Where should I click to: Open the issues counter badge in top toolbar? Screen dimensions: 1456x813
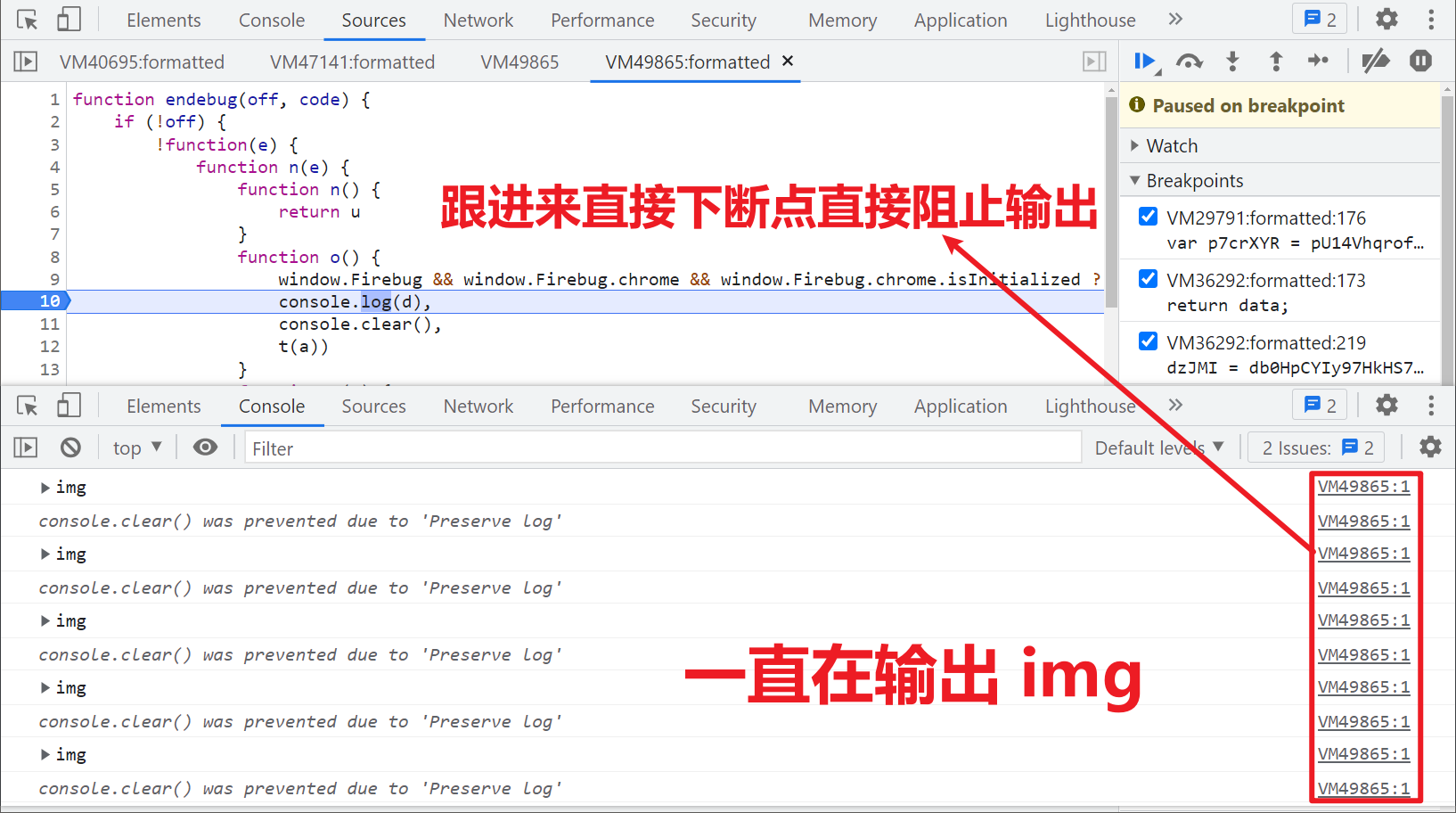click(x=1320, y=19)
